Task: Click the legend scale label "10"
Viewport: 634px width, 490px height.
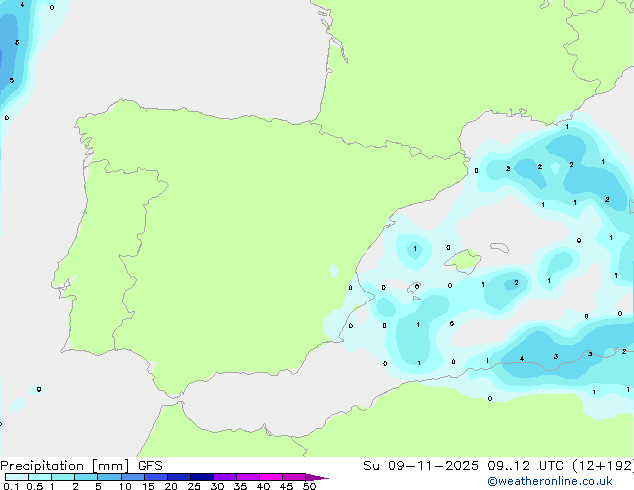Action: click(125, 486)
